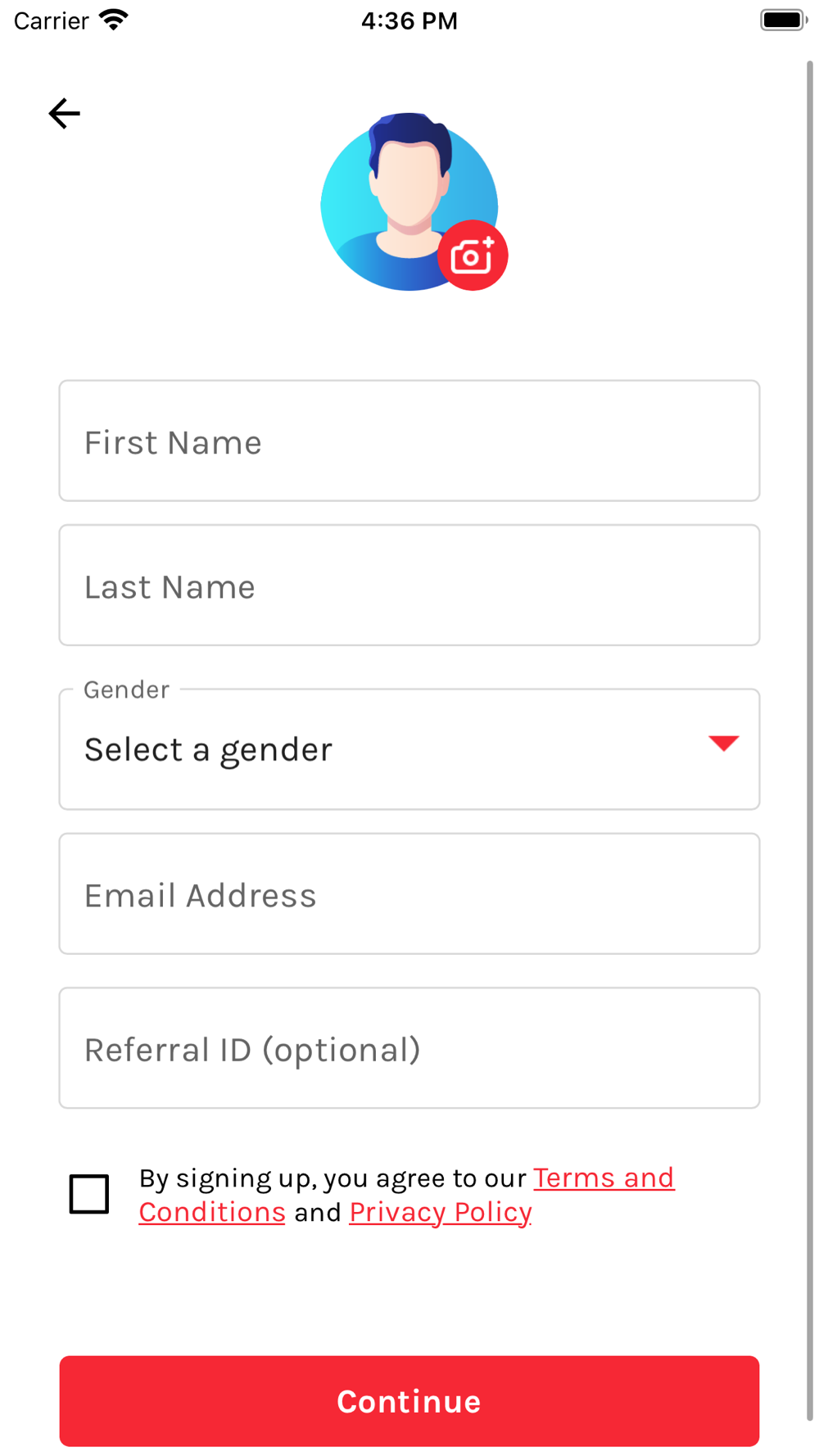Click the small Gender field label
This screenshot has height=1456, width=819.
tap(127, 690)
